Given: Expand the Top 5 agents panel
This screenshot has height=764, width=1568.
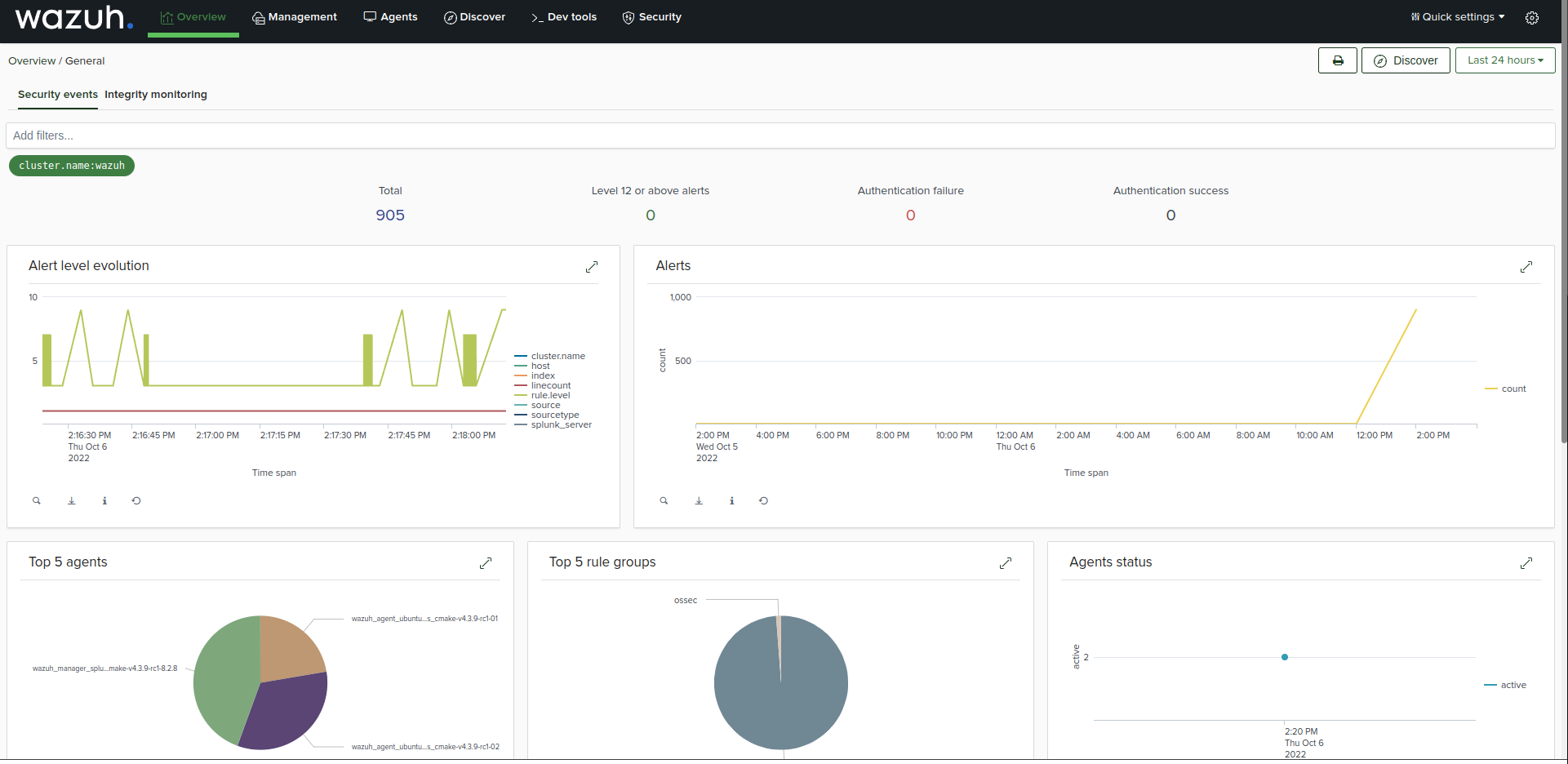Looking at the screenshot, I should pos(486,563).
